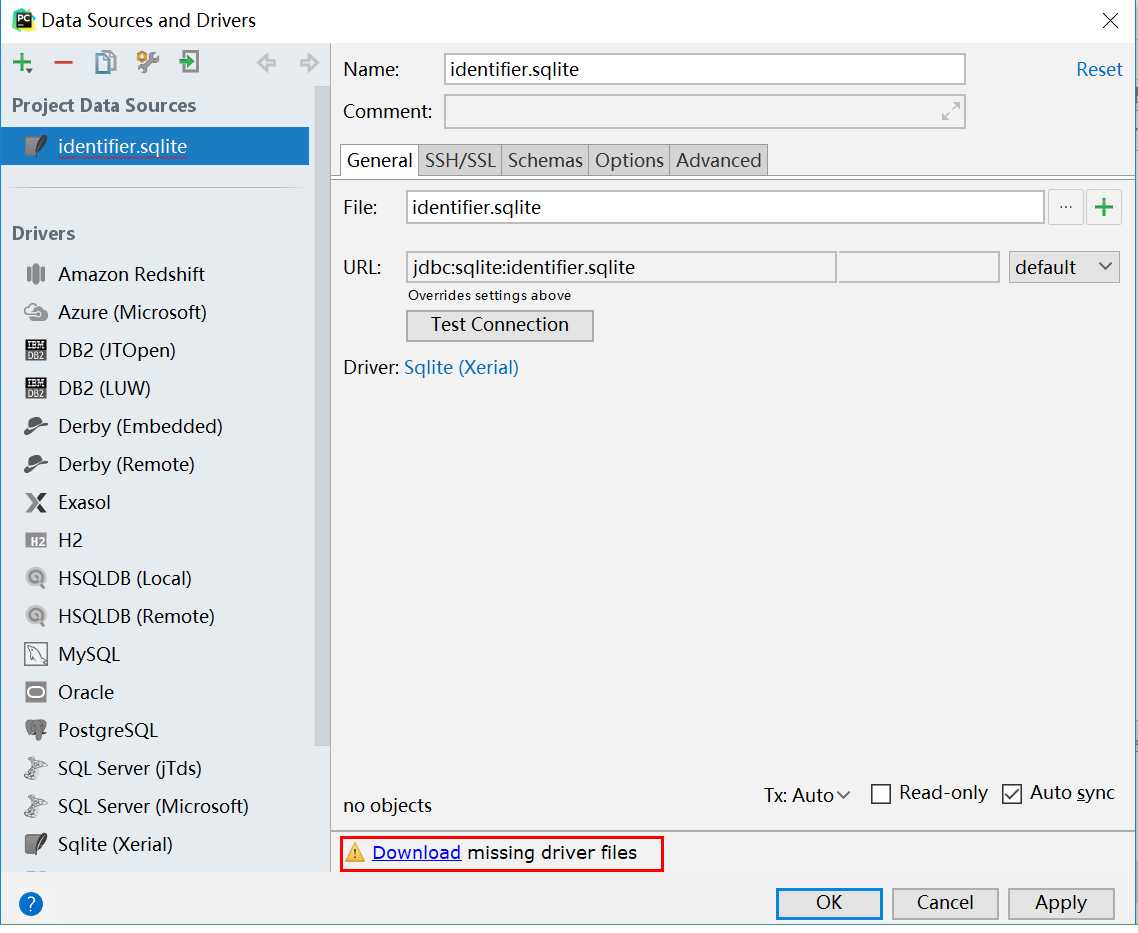Image resolution: width=1138 pixels, height=933 pixels.
Task: Browse for file with ellipsis button
Action: [1065, 207]
